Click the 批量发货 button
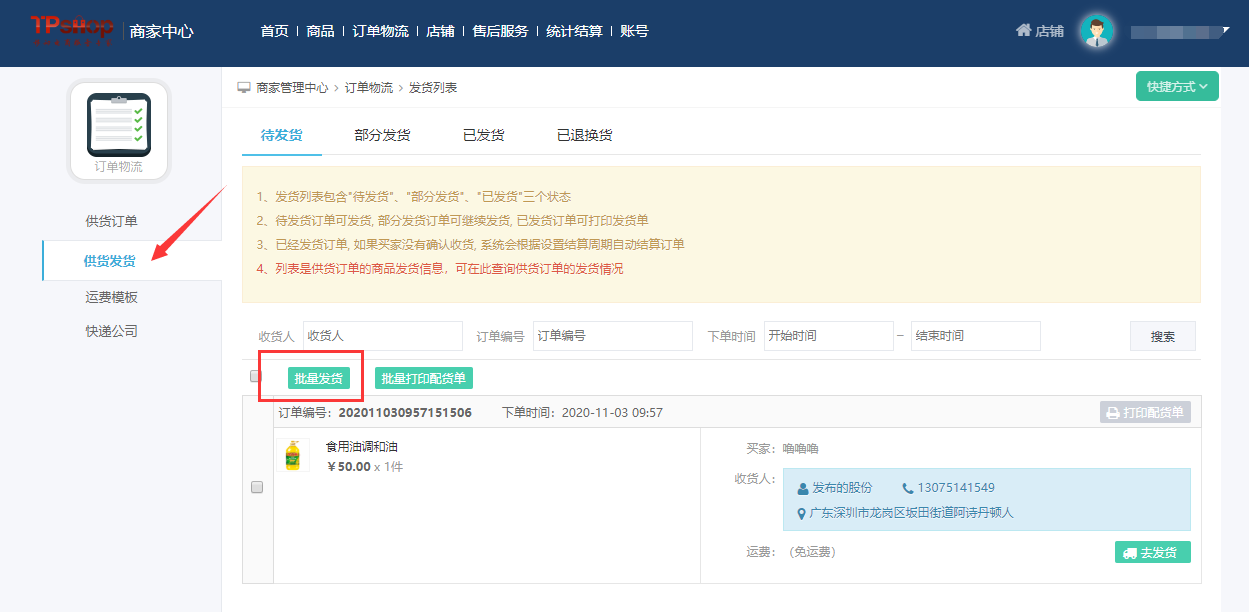This screenshot has height=612, width=1249. pyautogui.click(x=318, y=378)
